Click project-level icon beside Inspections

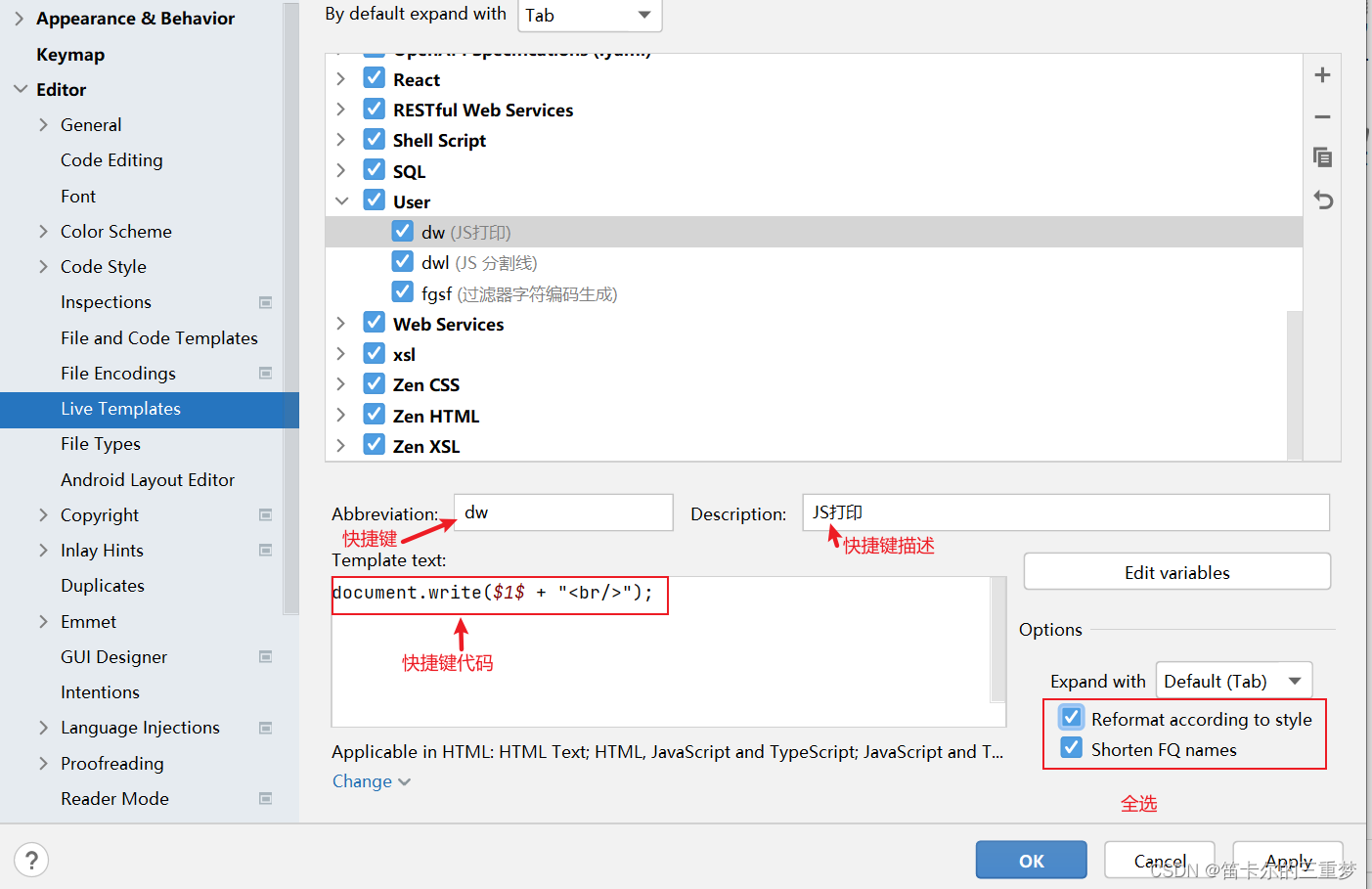(265, 302)
